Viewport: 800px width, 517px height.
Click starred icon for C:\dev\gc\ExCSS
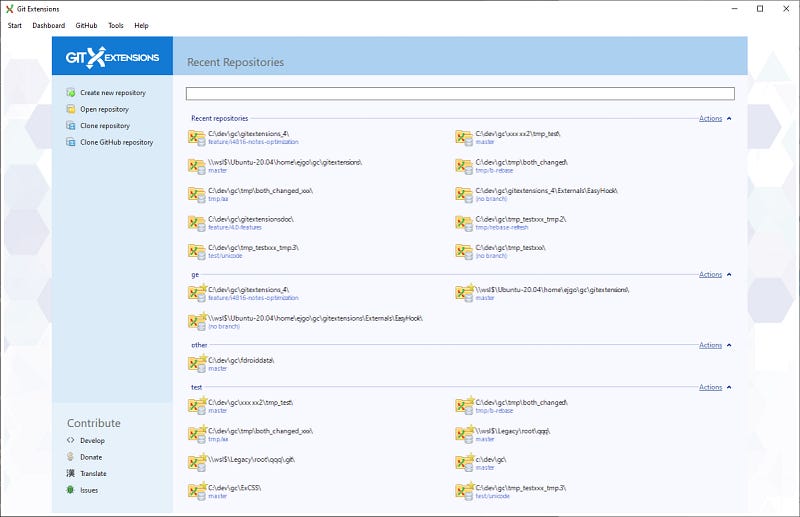coord(197,491)
